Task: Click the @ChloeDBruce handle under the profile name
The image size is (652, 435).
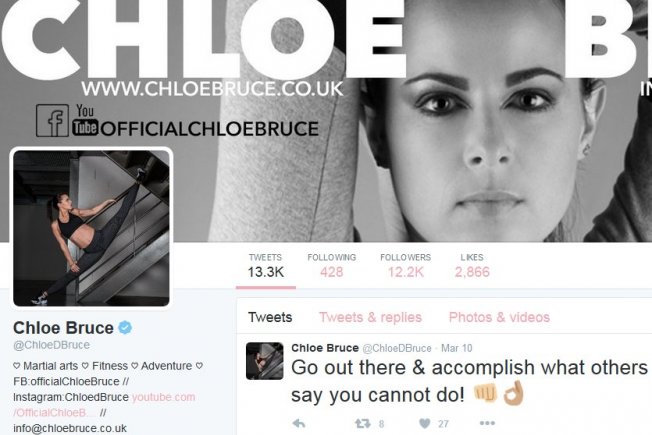Action: [x=52, y=345]
